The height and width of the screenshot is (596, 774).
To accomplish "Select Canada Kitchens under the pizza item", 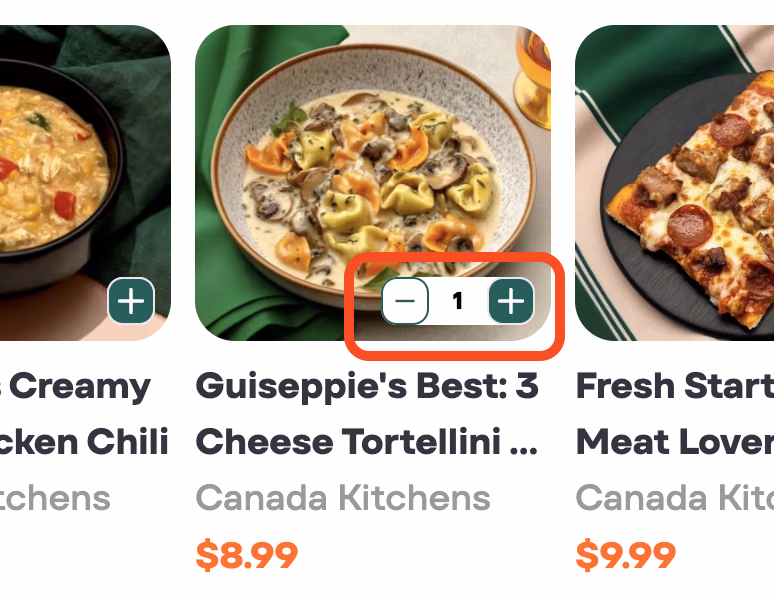I will click(674, 497).
